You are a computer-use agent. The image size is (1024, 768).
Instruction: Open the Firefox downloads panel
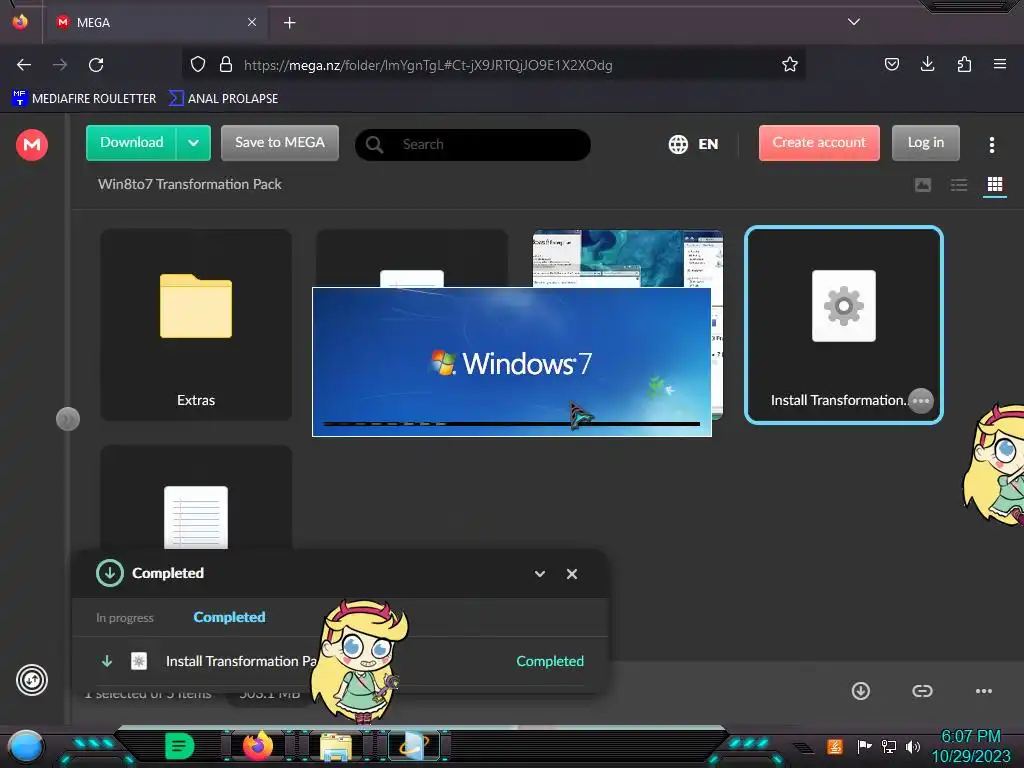click(x=927, y=64)
